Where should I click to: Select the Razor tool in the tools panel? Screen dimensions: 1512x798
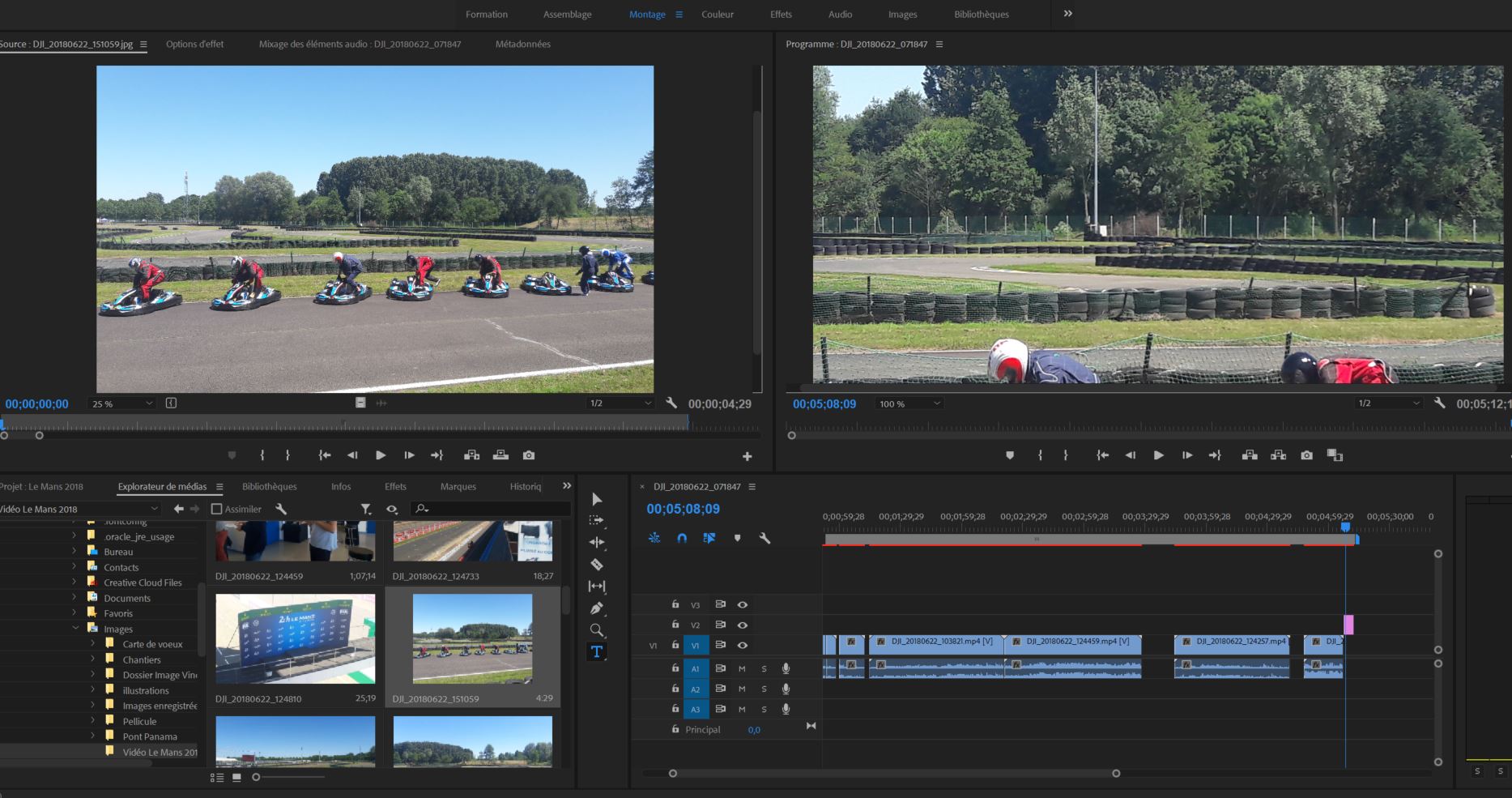point(597,565)
